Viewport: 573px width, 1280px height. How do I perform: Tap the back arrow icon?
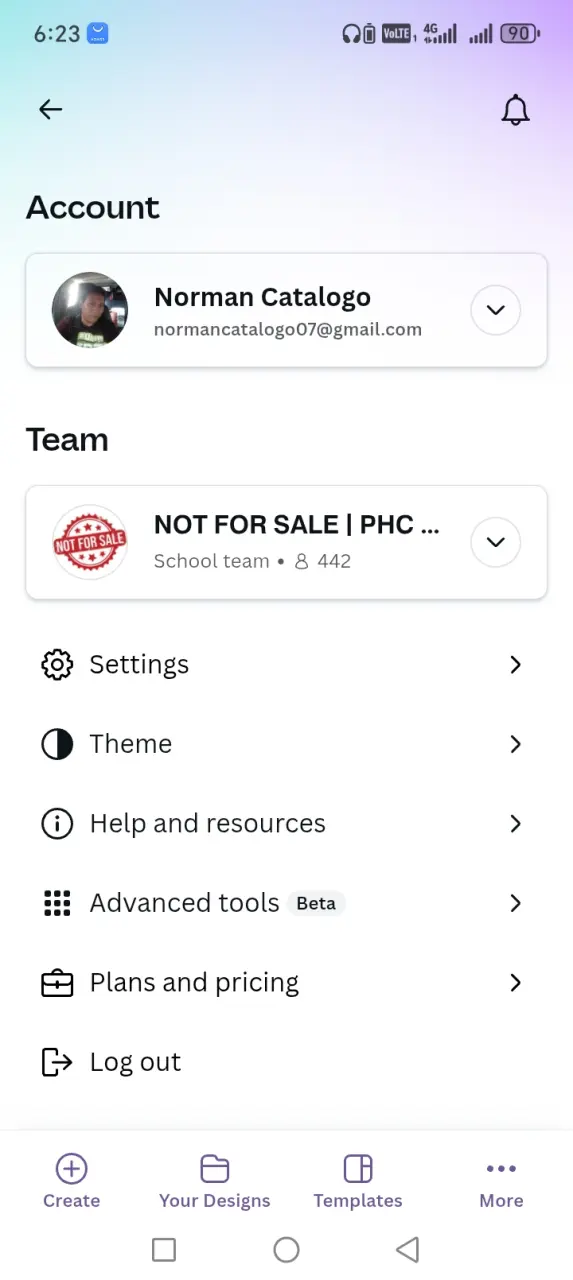coord(50,110)
